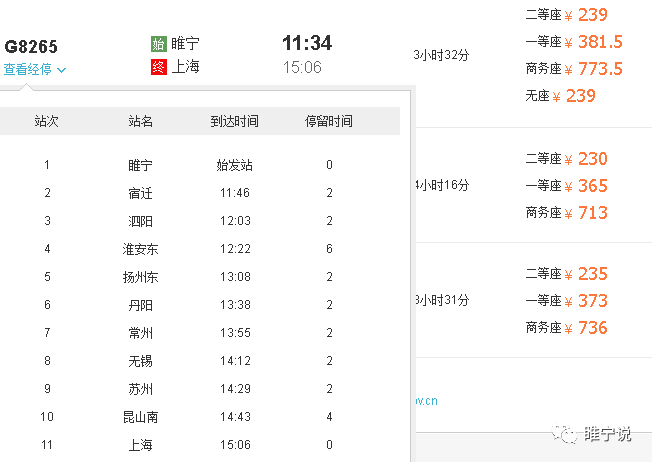The height and width of the screenshot is (462, 652).
Task: Click station 睢宁 in stop row 1
Action: (x=141, y=165)
